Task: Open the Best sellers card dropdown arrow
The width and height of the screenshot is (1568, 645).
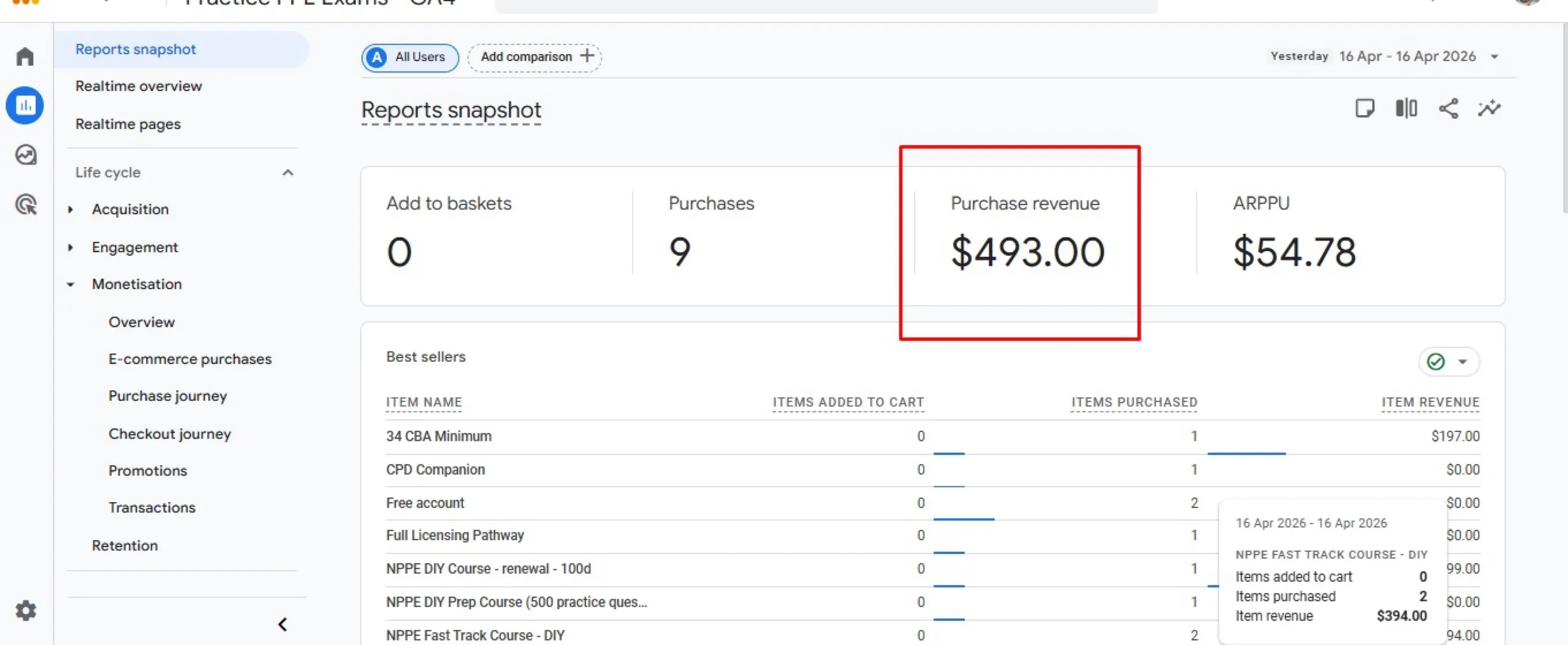Action: tap(1463, 362)
